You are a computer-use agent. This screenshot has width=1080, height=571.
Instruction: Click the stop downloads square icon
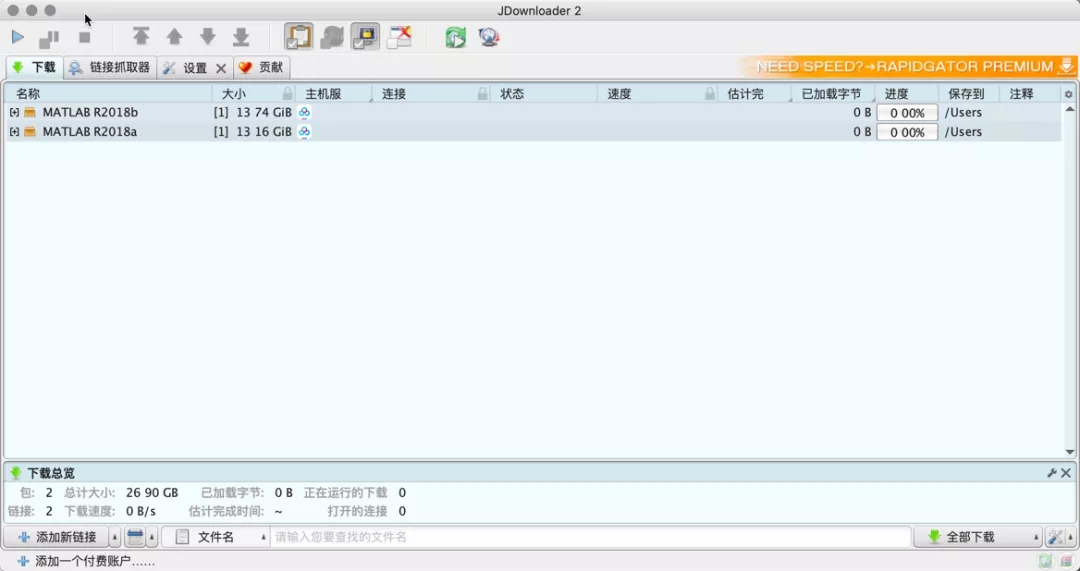[x=85, y=37]
